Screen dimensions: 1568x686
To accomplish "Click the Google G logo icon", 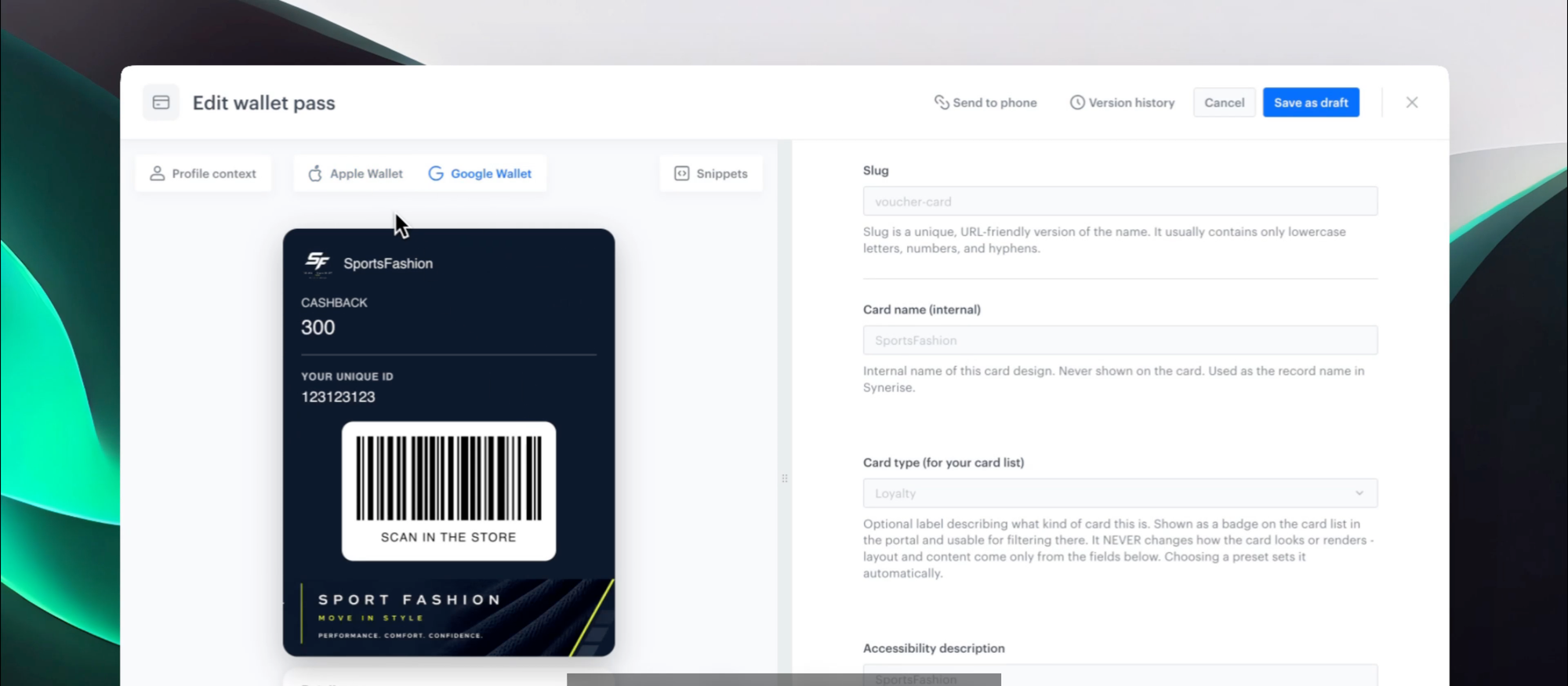I will 436,173.
